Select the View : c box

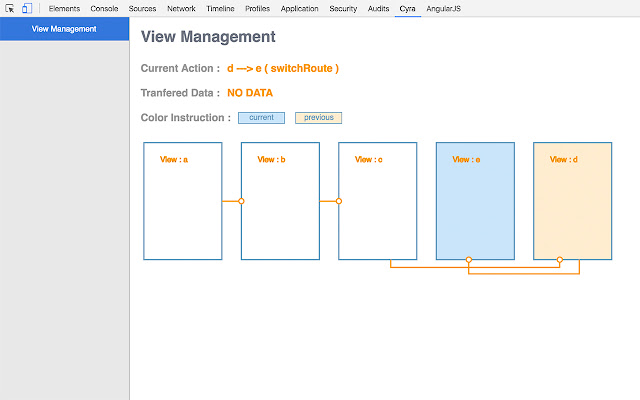tap(378, 201)
